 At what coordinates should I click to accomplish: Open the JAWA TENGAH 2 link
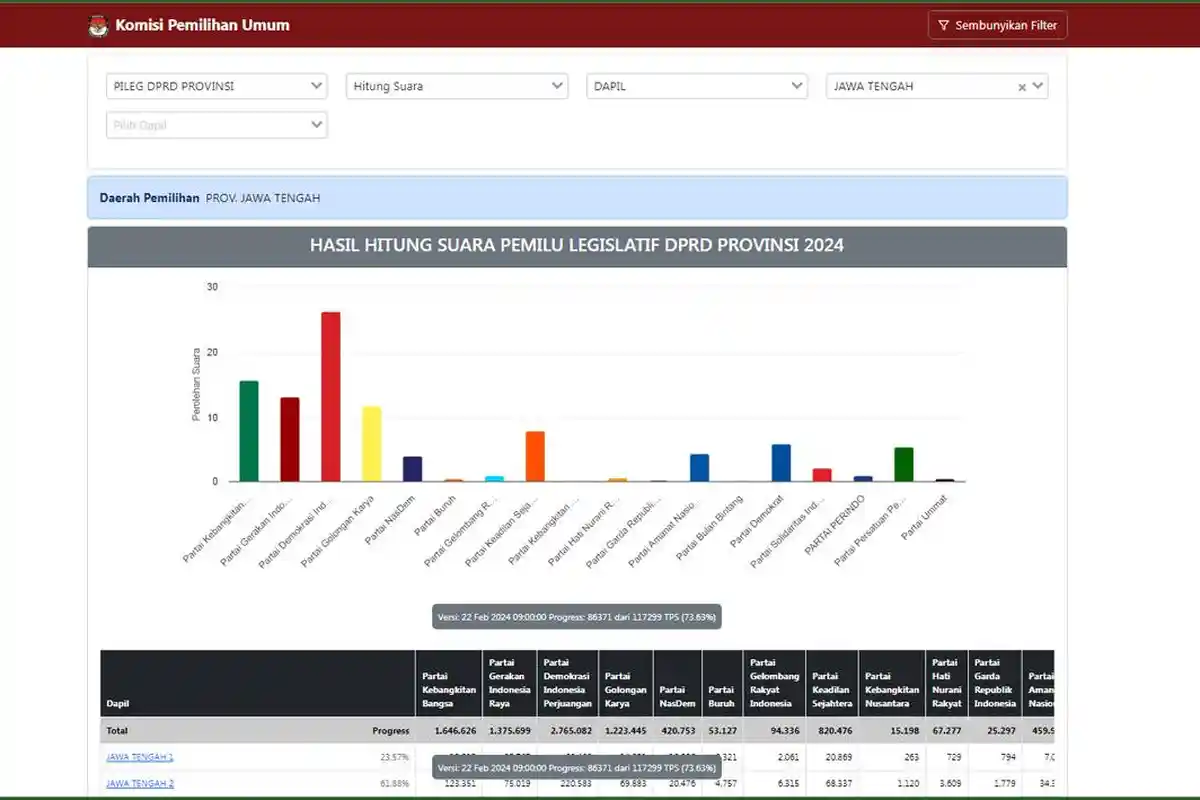click(140, 783)
